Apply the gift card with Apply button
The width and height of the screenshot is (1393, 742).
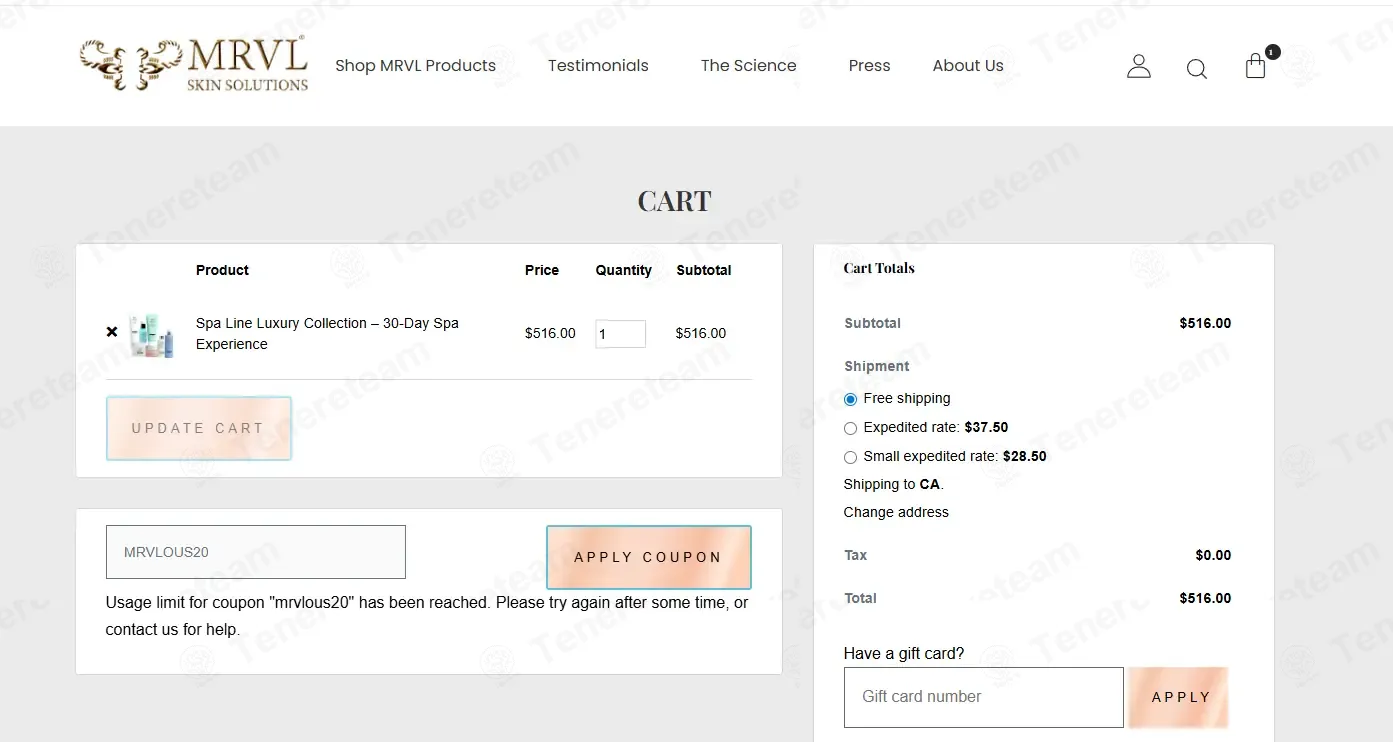pos(1180,697)
